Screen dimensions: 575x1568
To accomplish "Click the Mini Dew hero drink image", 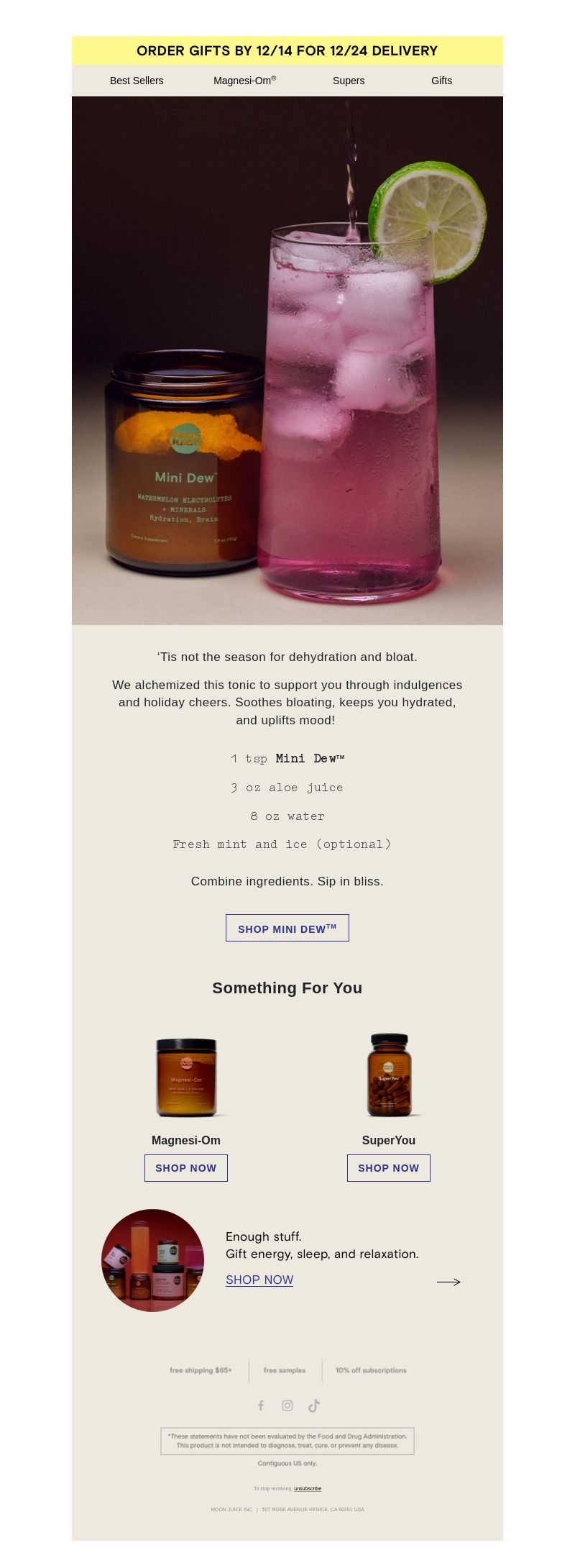I will [x=287, y=360].
